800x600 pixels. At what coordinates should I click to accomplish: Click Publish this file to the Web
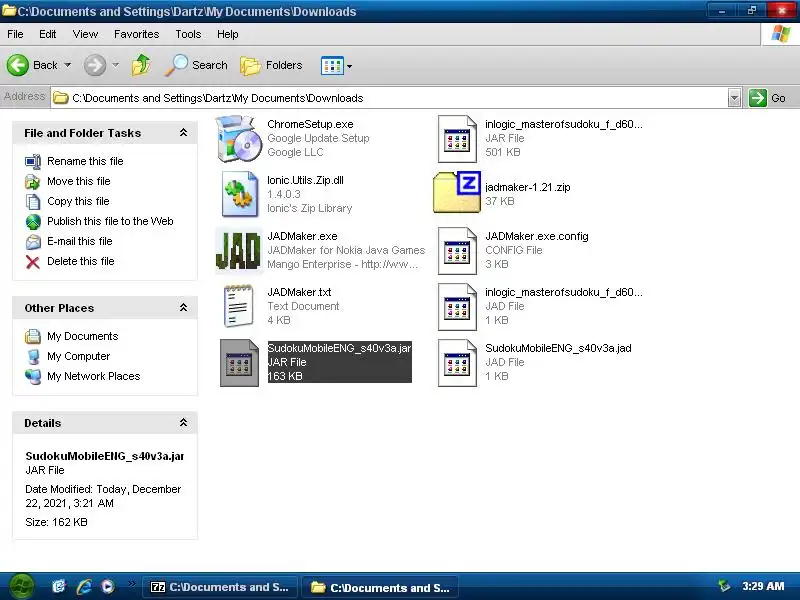pos(110,221)
